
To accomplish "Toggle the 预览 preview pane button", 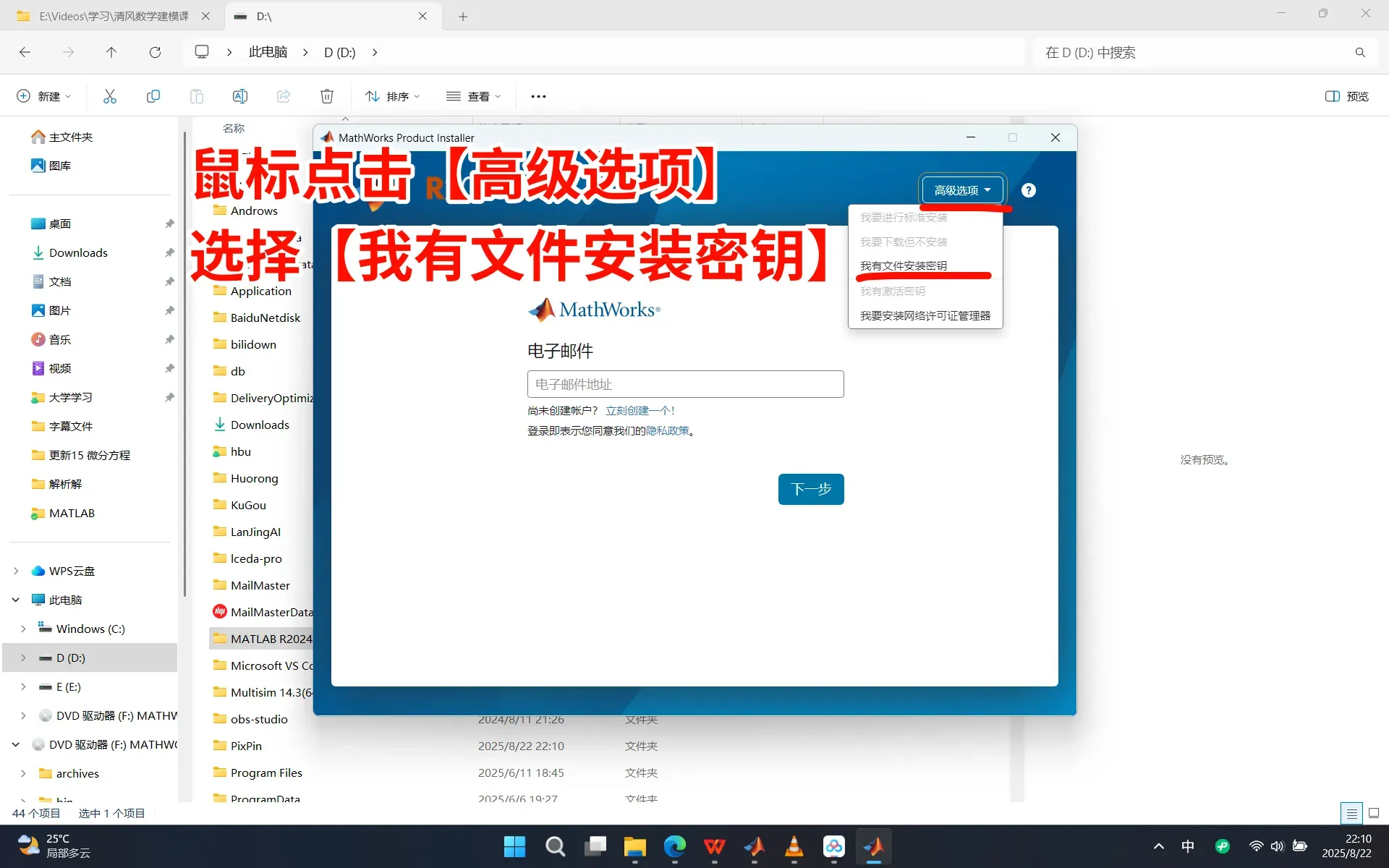I will [1346, 96].
